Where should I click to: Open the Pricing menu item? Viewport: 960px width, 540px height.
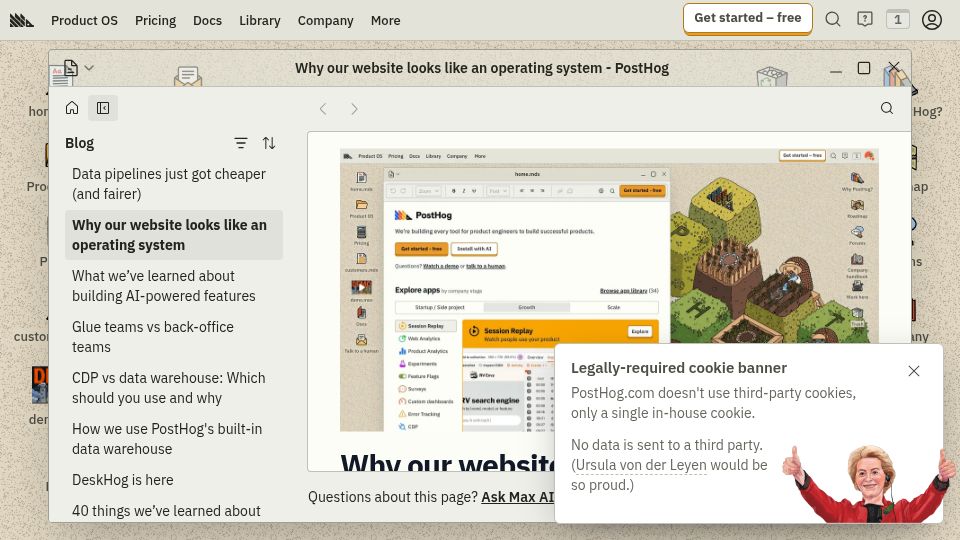pos(156,20)
